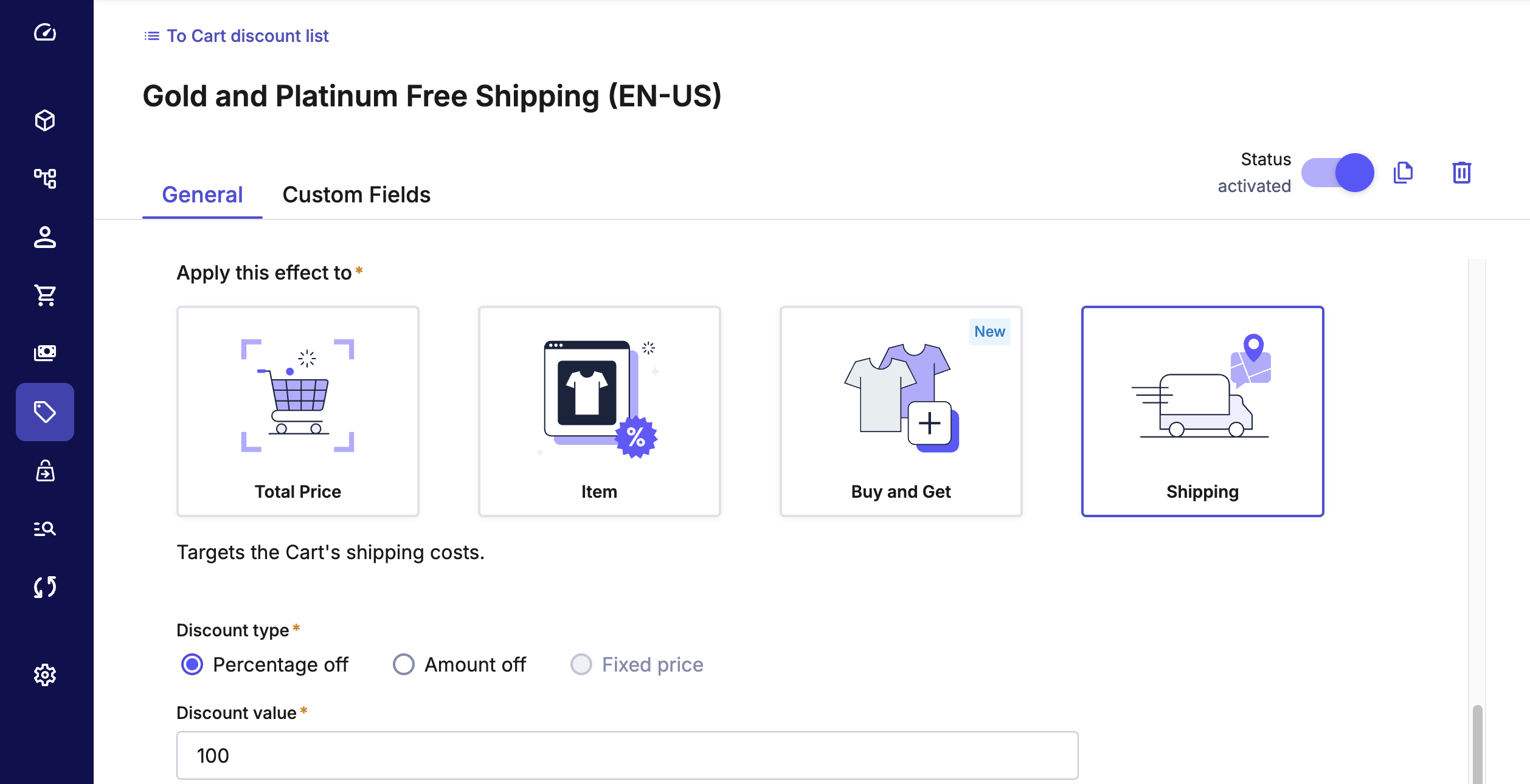This screenshot has width=1530, height=784.
Task: Toggle the Status activated switch
Action: click(1337, 173)
